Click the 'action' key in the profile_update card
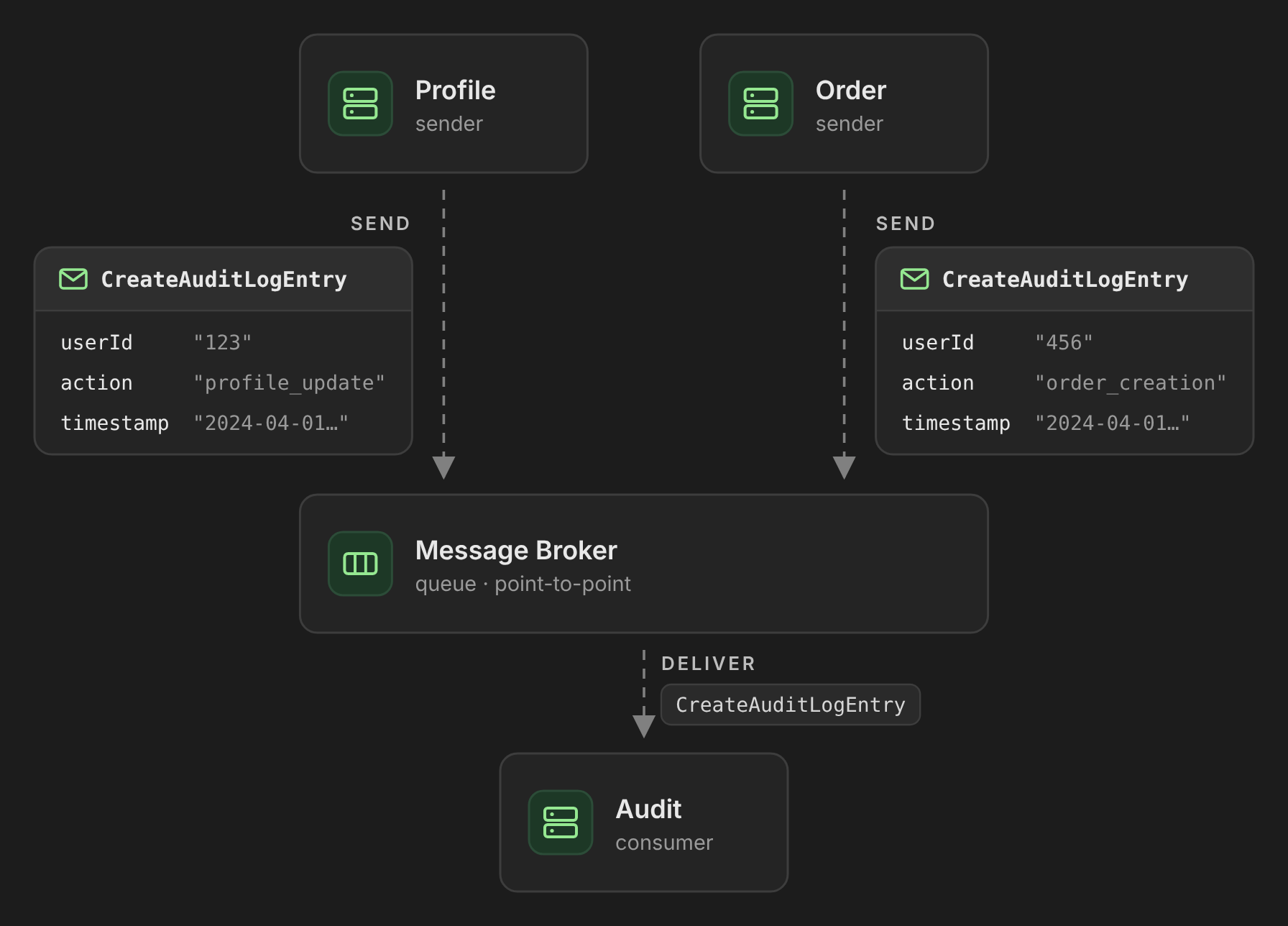Screen dimensions: 1288x926 (x=96, y=383)
